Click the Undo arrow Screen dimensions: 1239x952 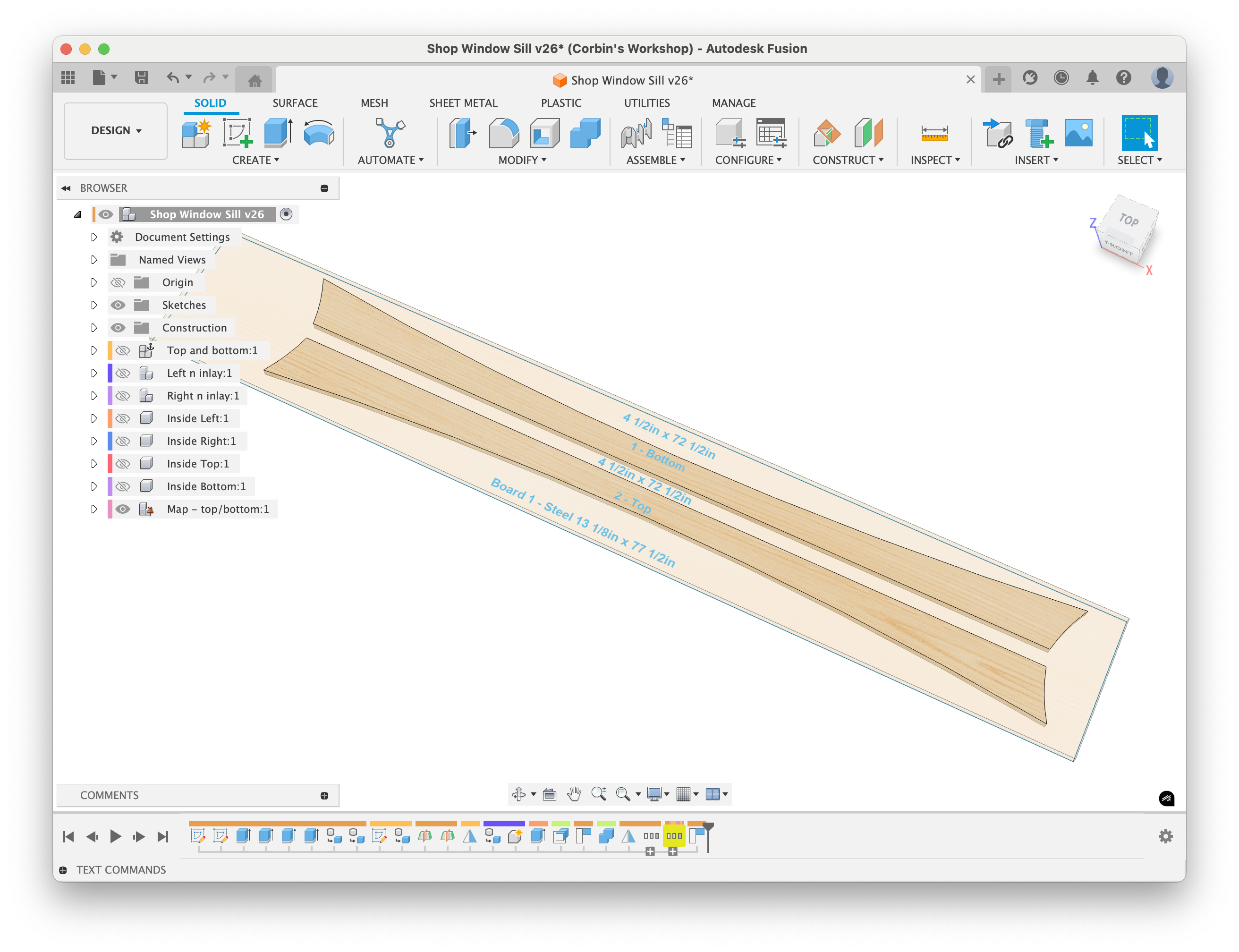(173, 77)
